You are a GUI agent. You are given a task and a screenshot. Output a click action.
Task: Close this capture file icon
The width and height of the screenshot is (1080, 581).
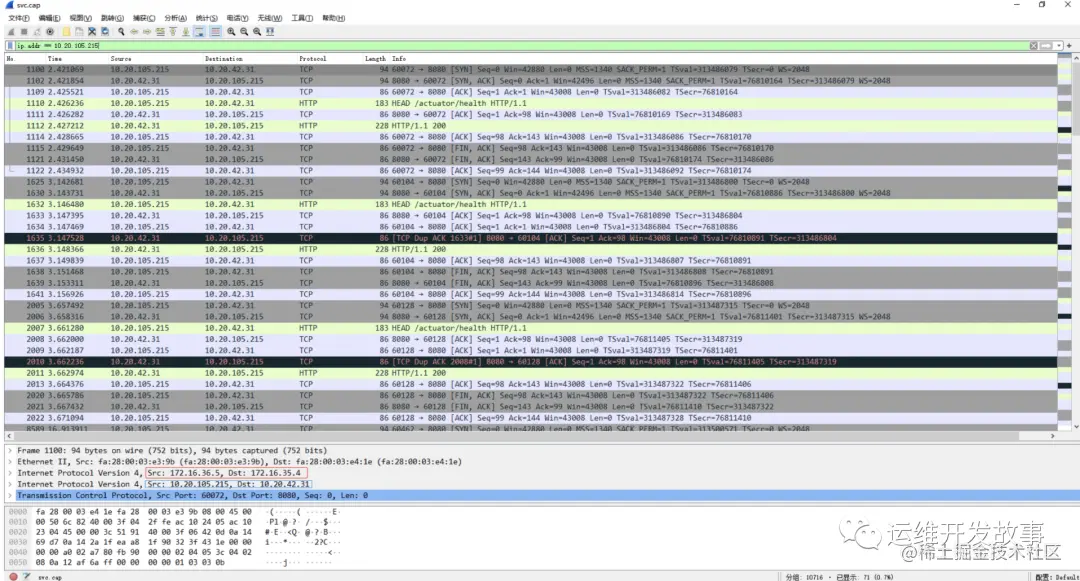92,32
